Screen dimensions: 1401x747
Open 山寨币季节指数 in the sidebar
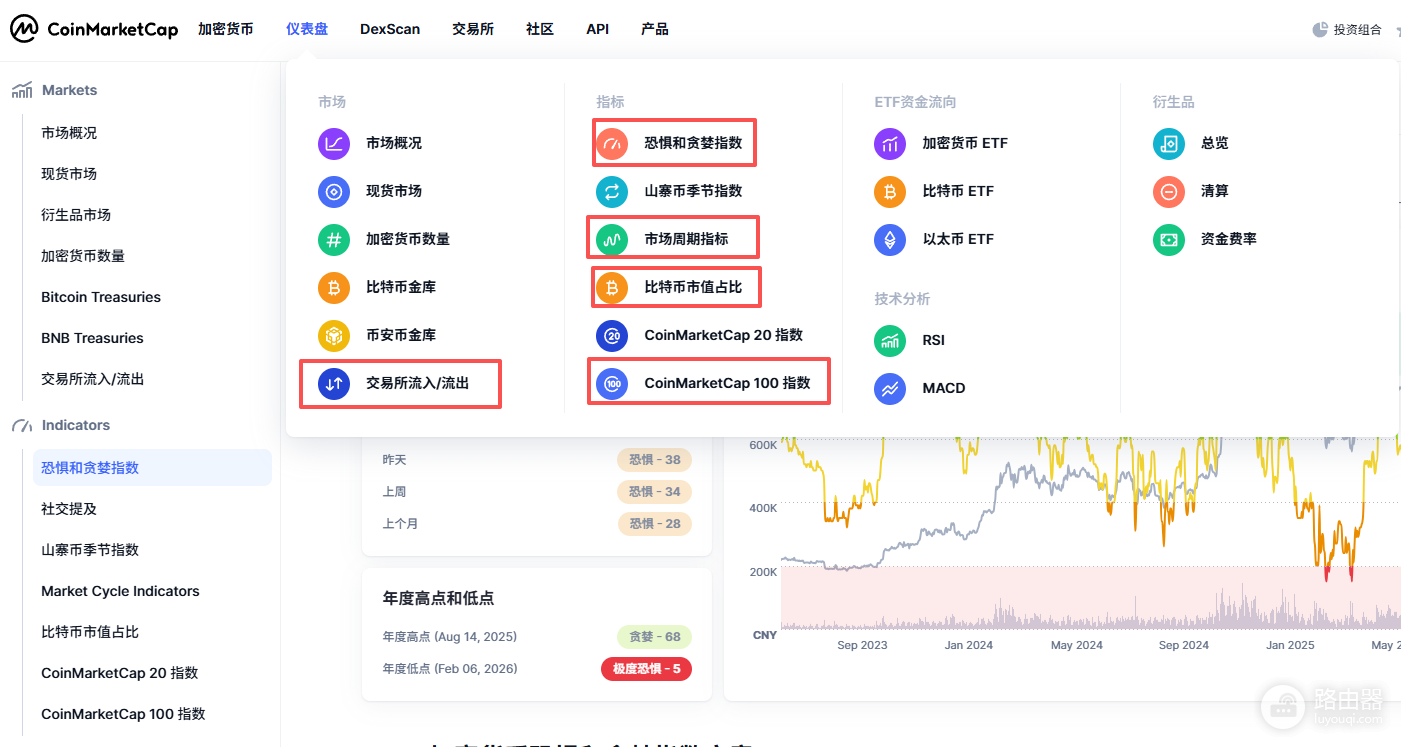[90, 550]
